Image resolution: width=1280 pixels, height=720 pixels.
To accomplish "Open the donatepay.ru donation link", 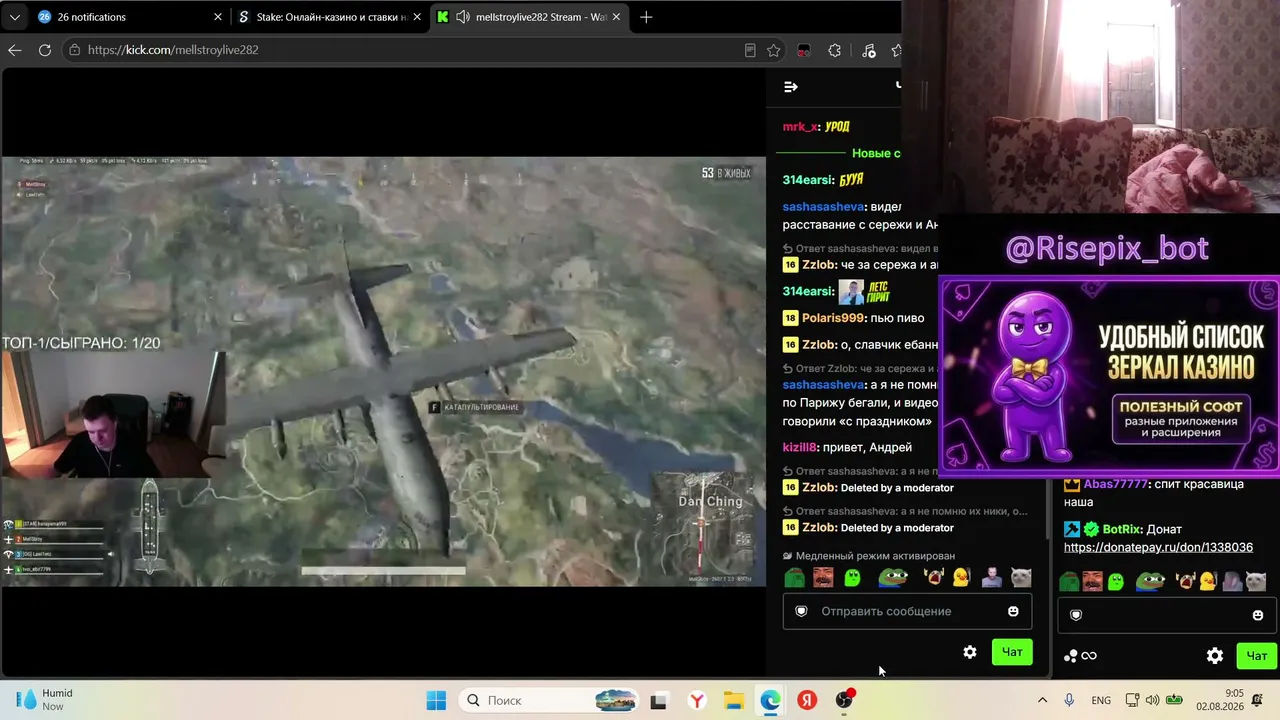I will 1158,548.
